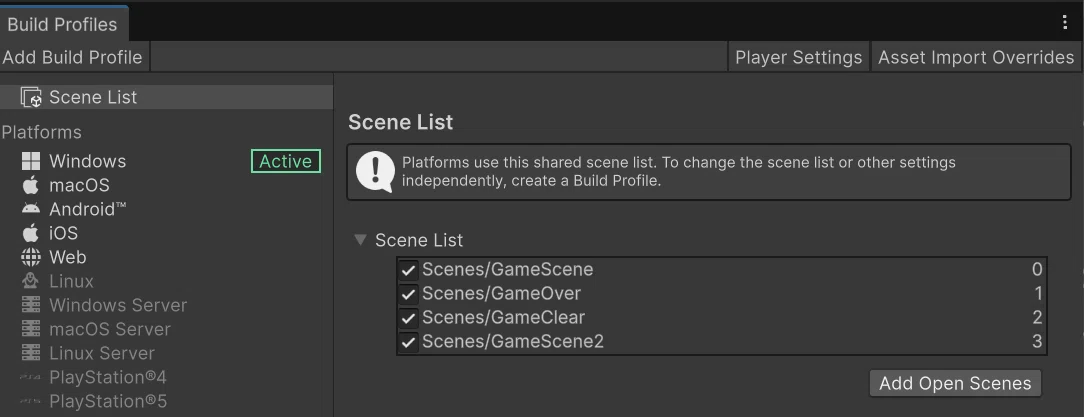Collapse the Scene List foldout triangle
The image size is (1084, 417).
click(x=360, y=240)
